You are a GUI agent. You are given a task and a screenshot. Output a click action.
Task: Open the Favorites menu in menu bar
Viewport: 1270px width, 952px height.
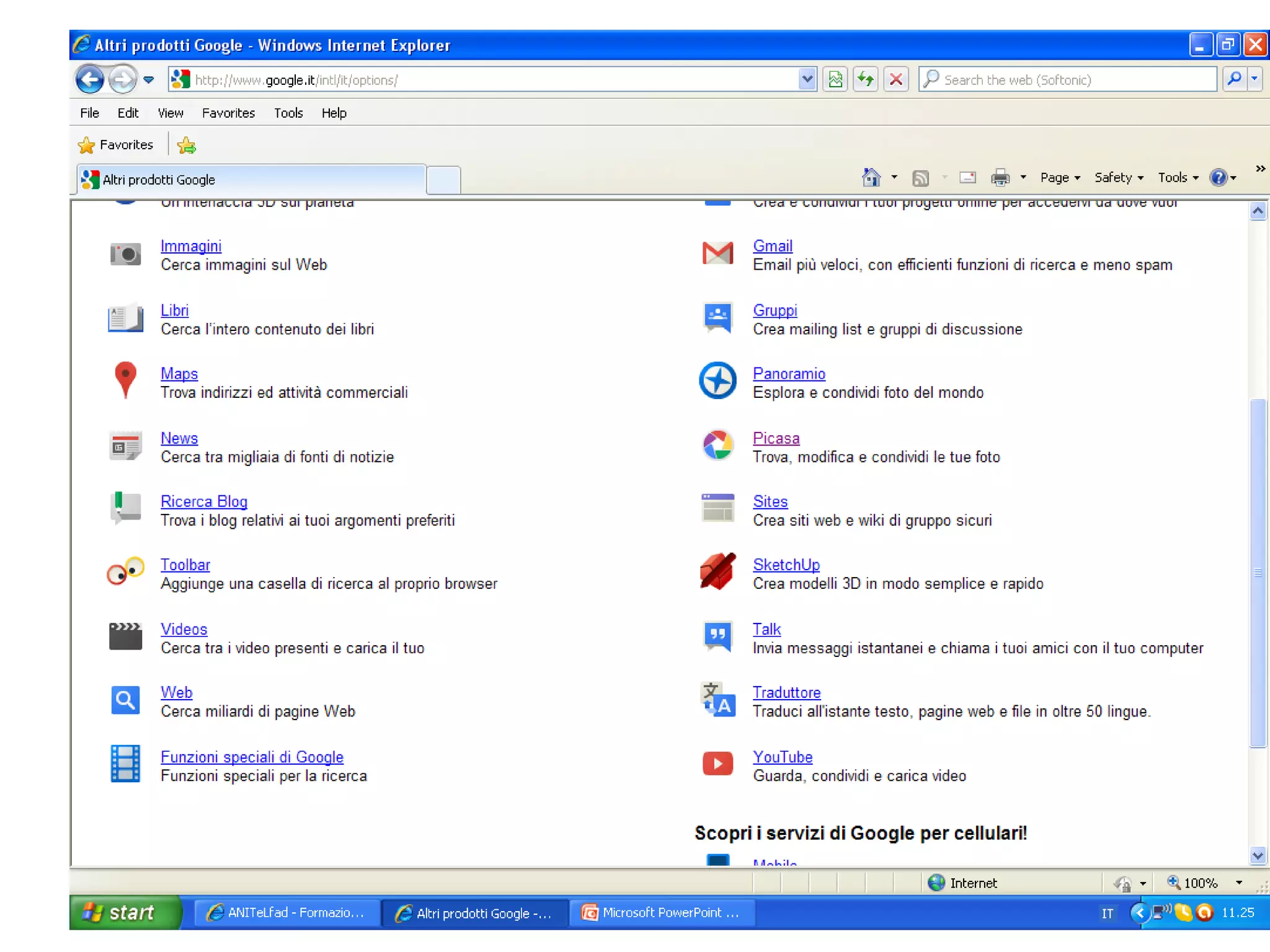(228, 113)
